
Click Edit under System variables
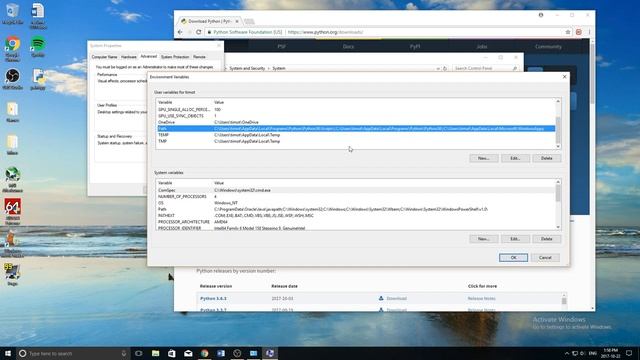click(x=515, y=239)
